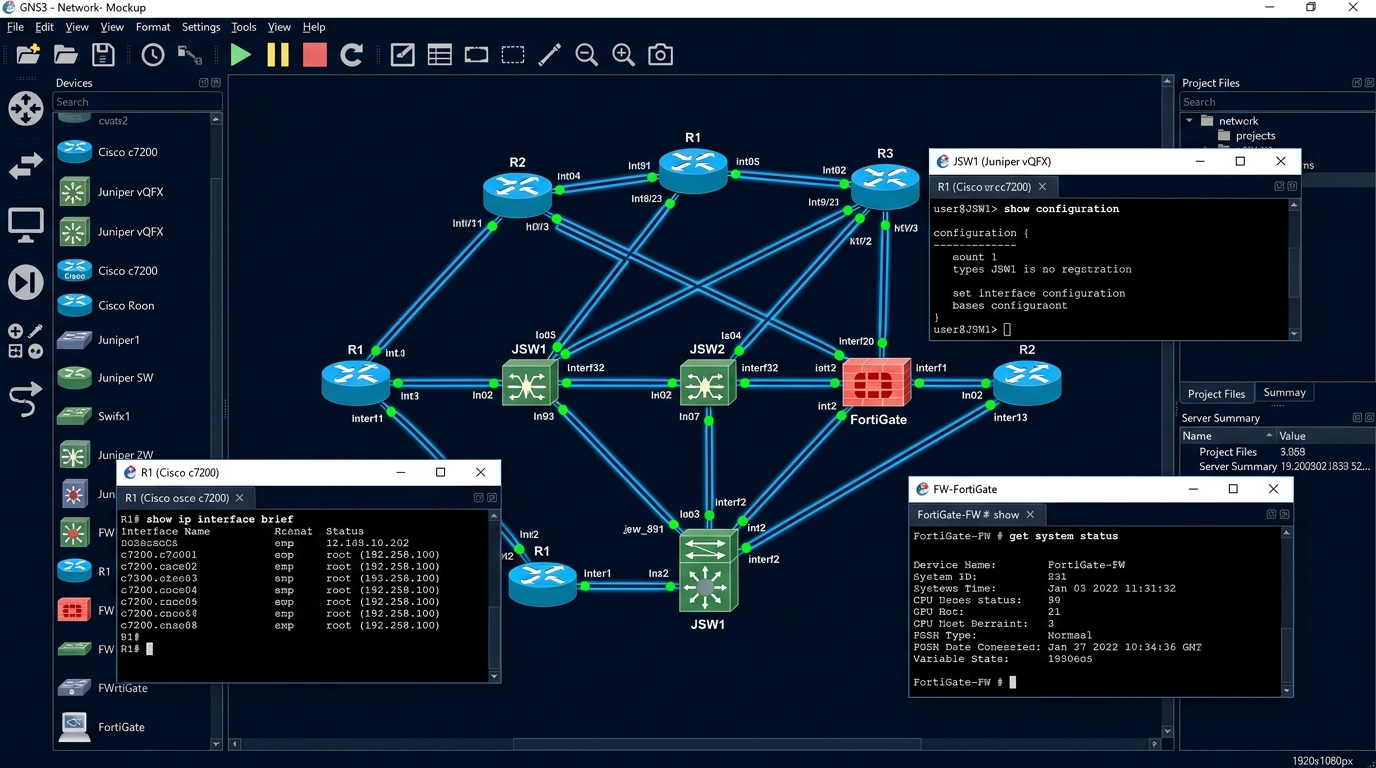This screenshot has width=1376, height=768.
Task: Float the Devices panel with its undock icon
Action: click(x=203, y=83)
